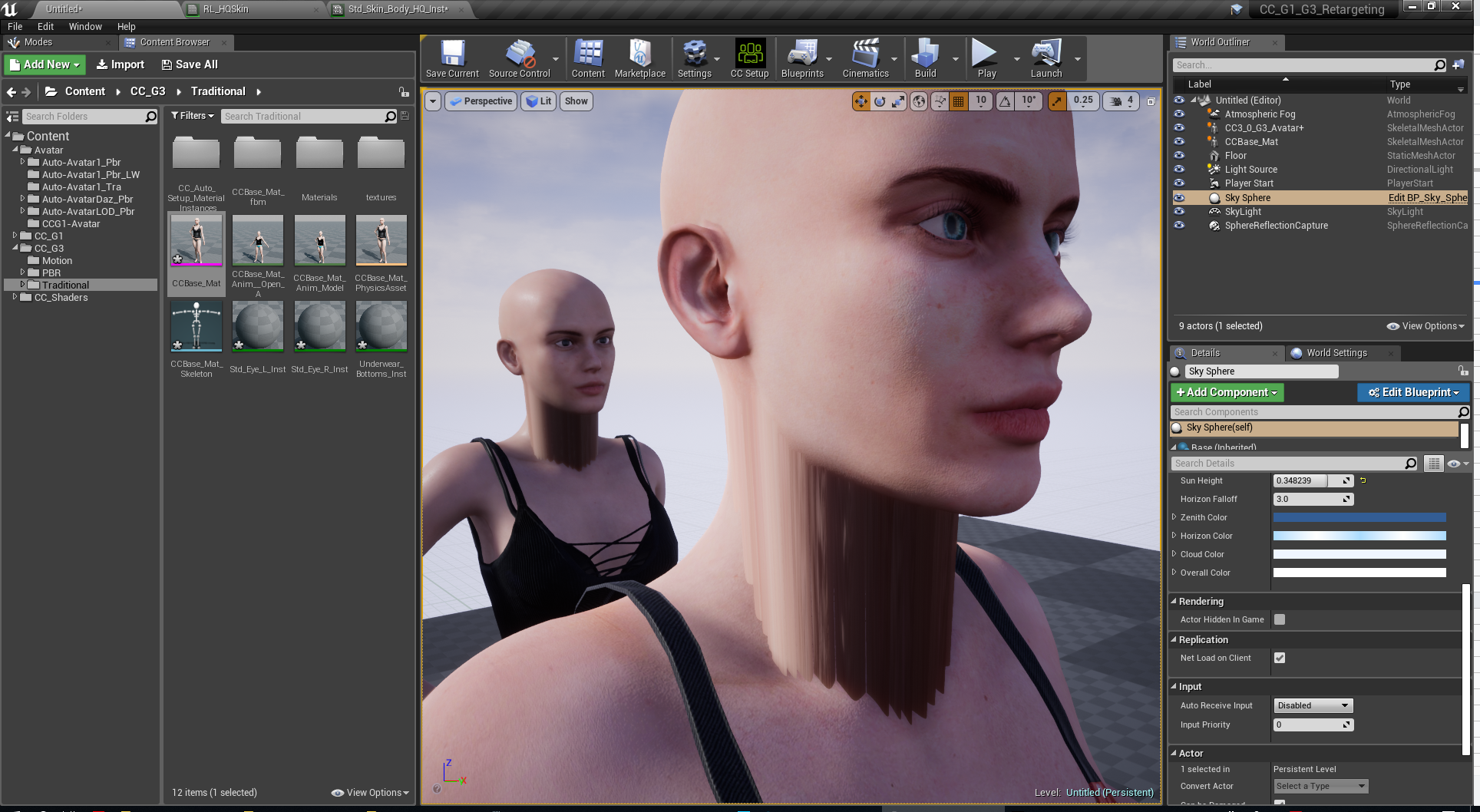Select scale gizmo tool in viewport
Viewport: 1480px width, 812px height.
898,101
